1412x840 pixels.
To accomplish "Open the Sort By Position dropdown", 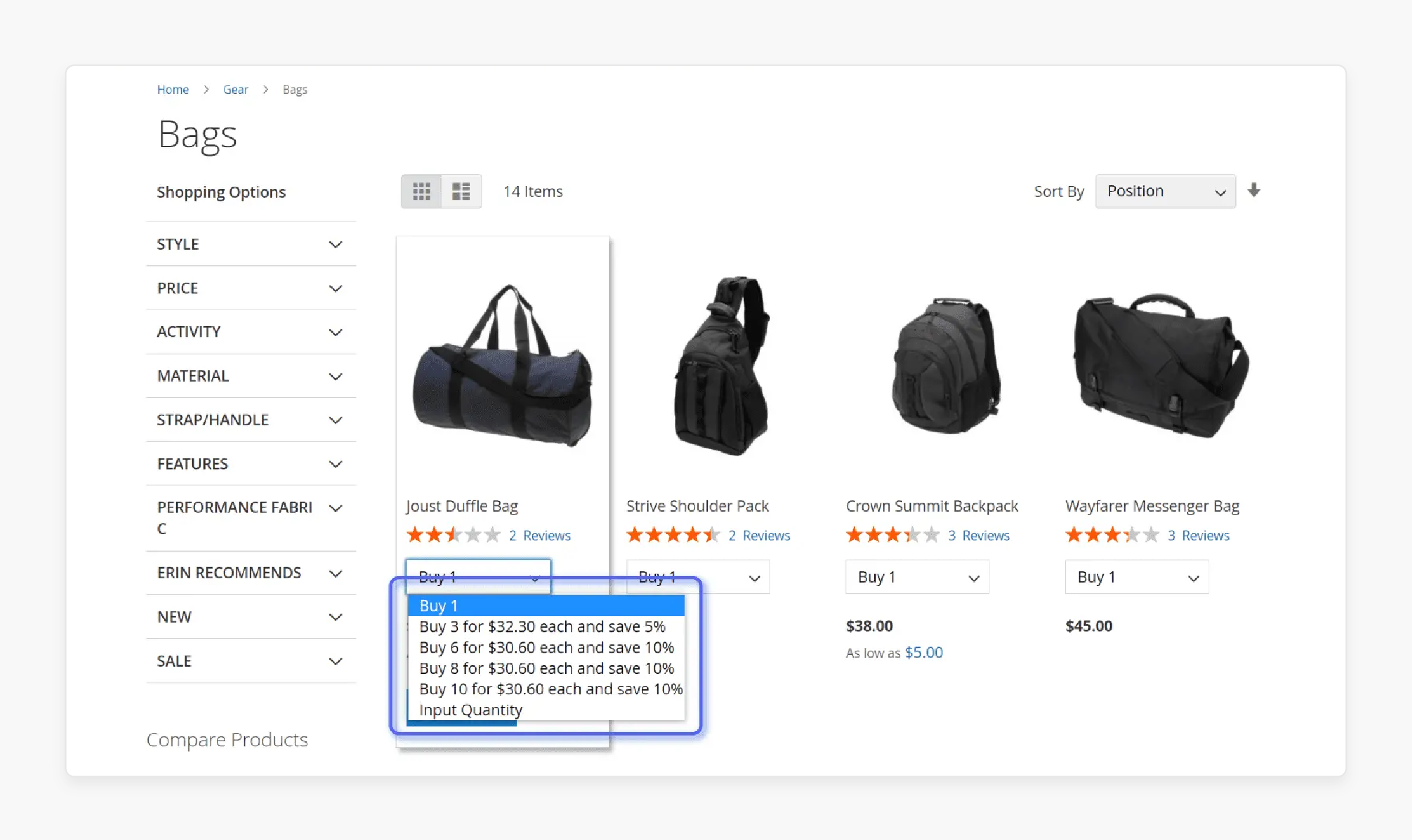I will [1165, 191].
